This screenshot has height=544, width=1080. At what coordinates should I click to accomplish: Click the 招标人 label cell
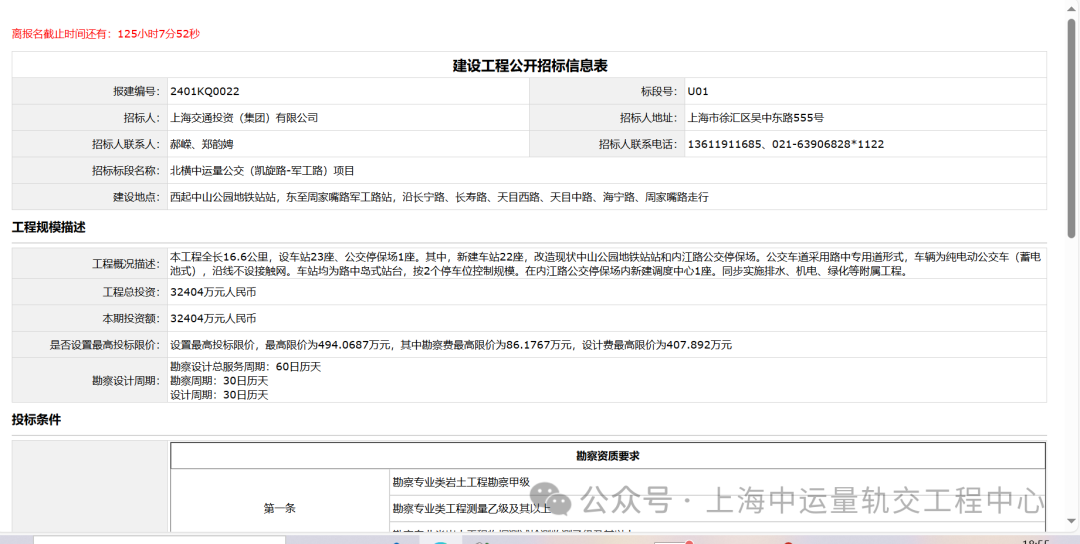[x=90, y=118]
